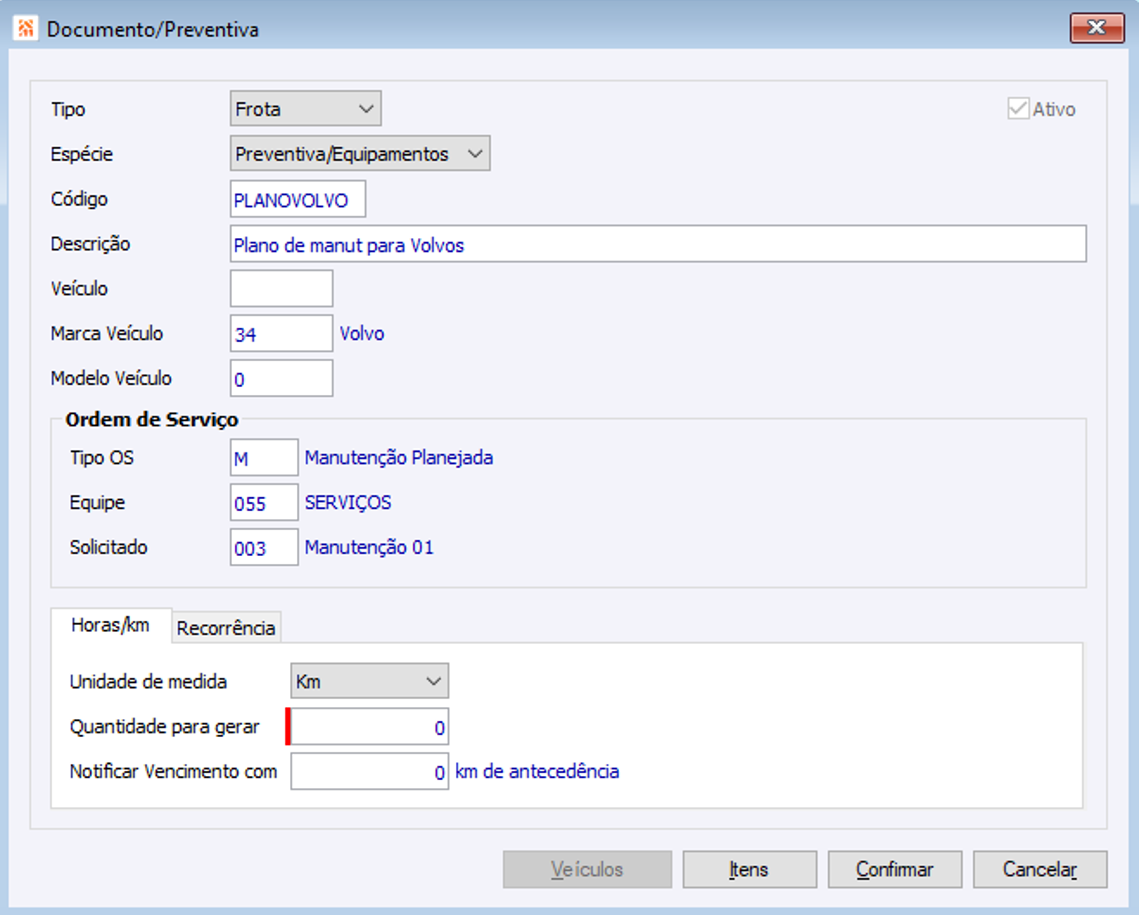The image size is (1139, 915).
Task: Click the 'Ordem de Serviço' group heading
Action: point(152,419)
